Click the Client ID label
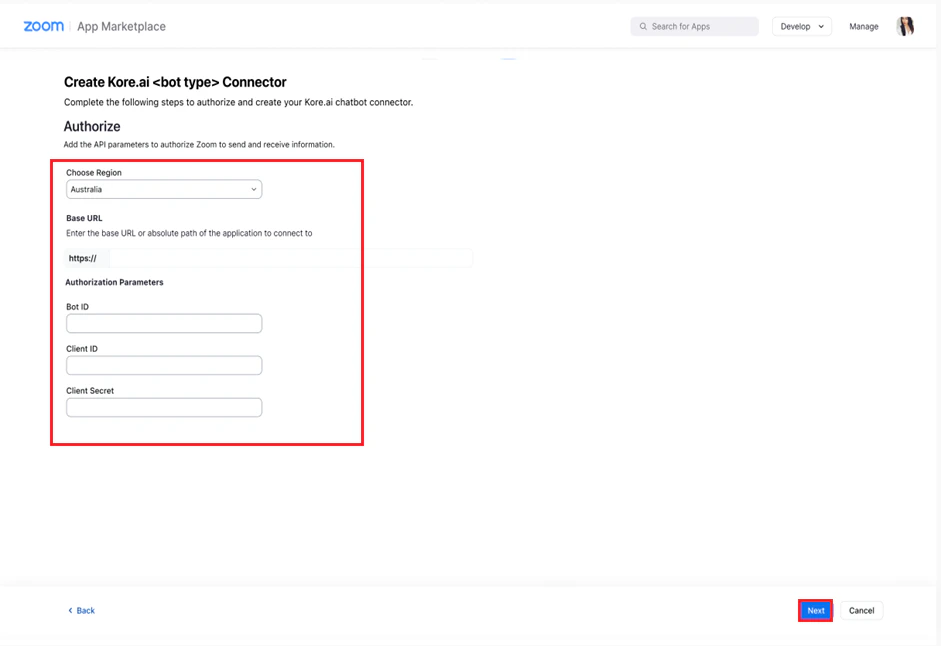The image size is (941, 646). point(82,349)
